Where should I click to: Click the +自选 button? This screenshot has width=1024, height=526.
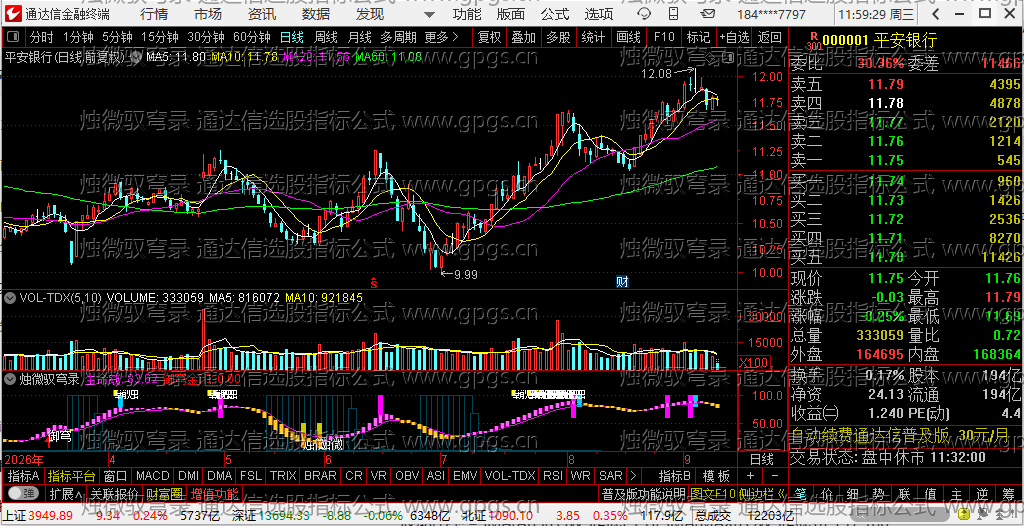[735, 38]
